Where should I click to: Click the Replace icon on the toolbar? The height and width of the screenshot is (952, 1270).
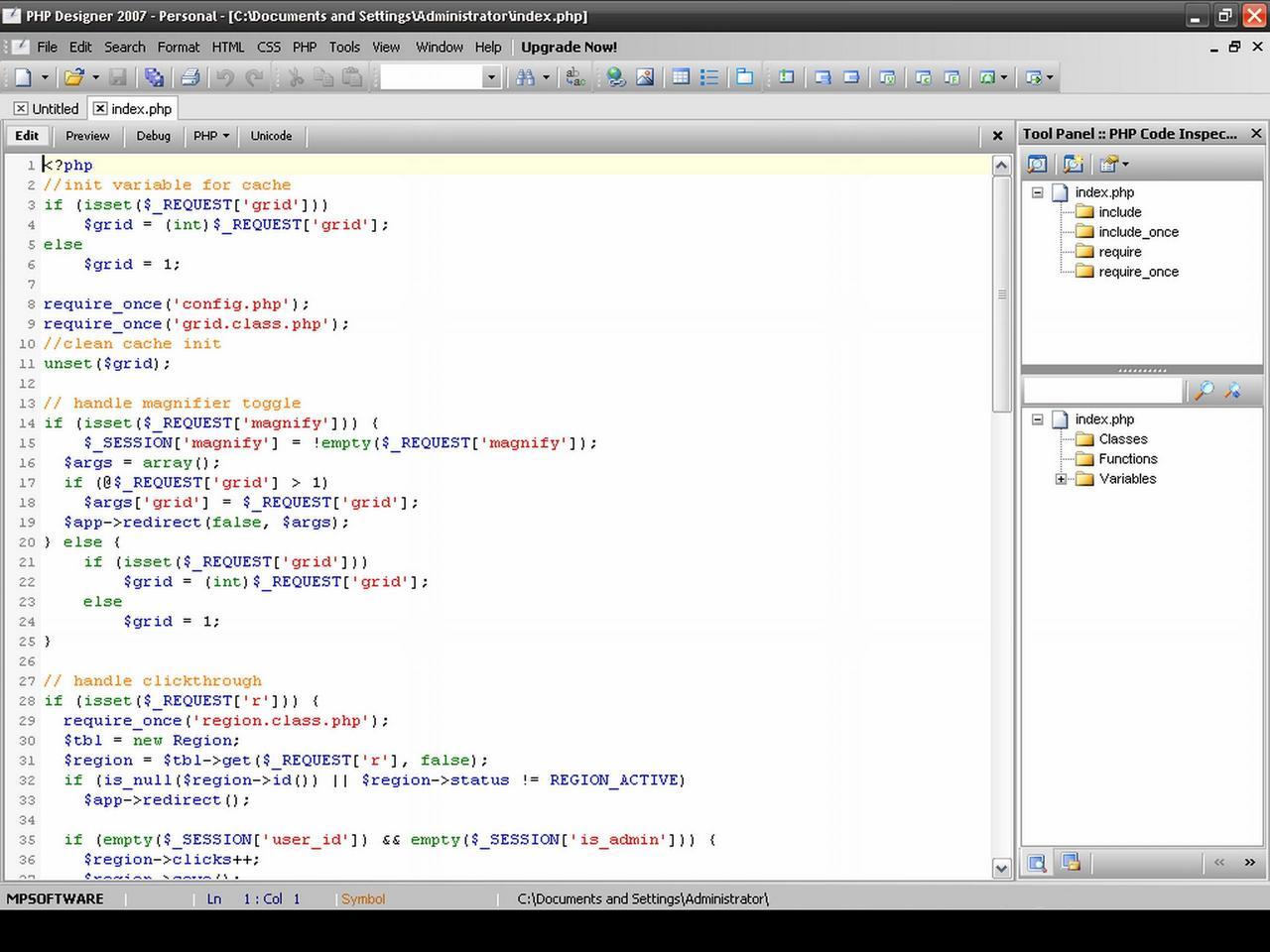[575, 77]
